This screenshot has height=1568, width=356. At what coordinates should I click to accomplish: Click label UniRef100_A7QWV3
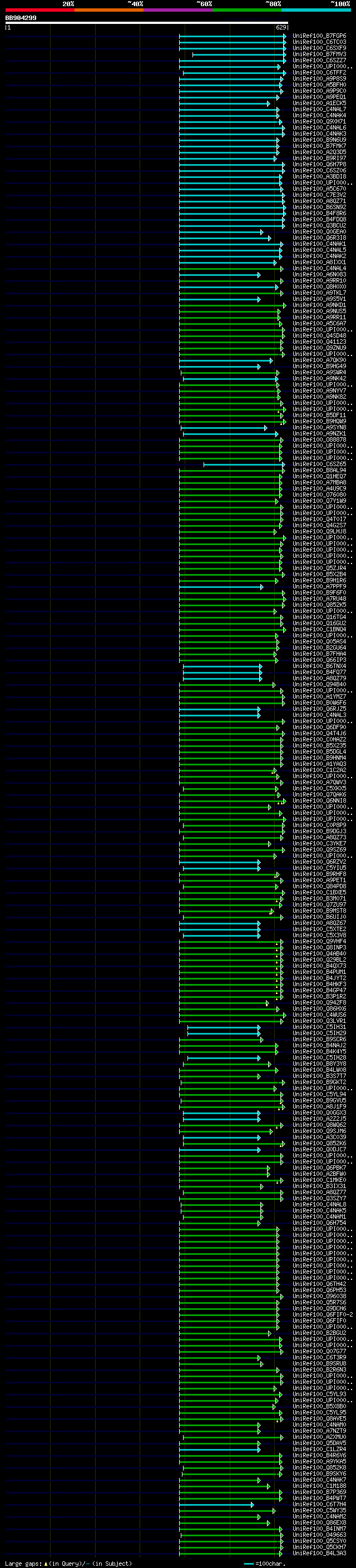click(319, 783)
